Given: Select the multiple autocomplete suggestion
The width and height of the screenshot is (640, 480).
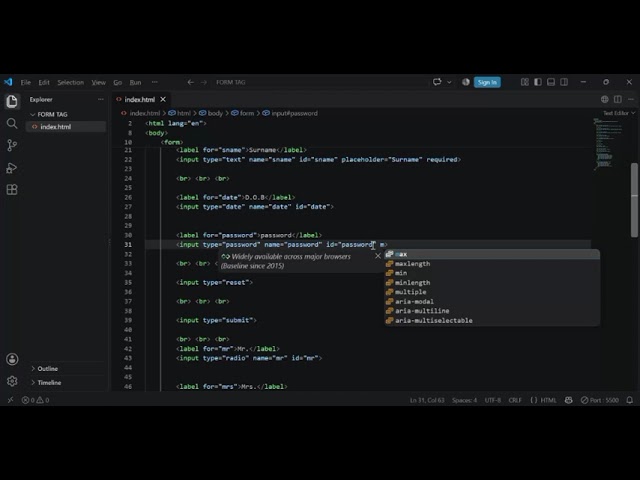Looking at the screenshot, I should [x=492, y=292].
